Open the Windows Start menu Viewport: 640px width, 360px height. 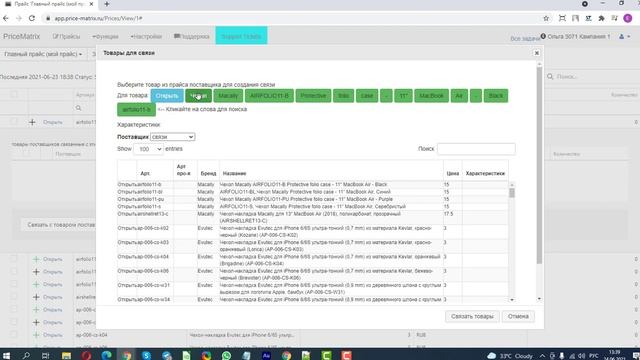tap(6, 356)
